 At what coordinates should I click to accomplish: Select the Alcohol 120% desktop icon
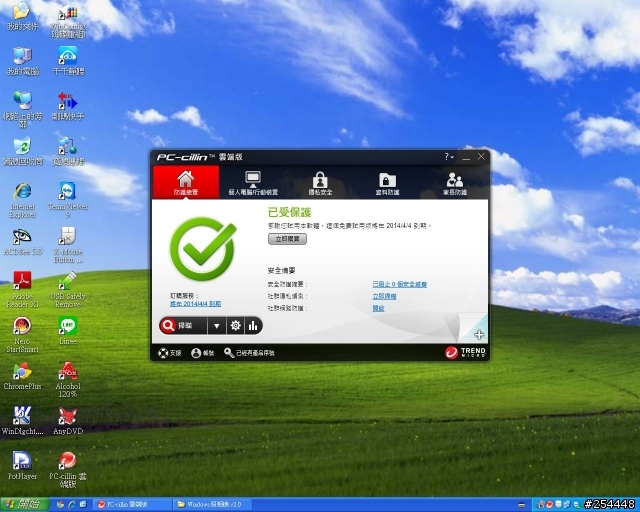(68, 379)
